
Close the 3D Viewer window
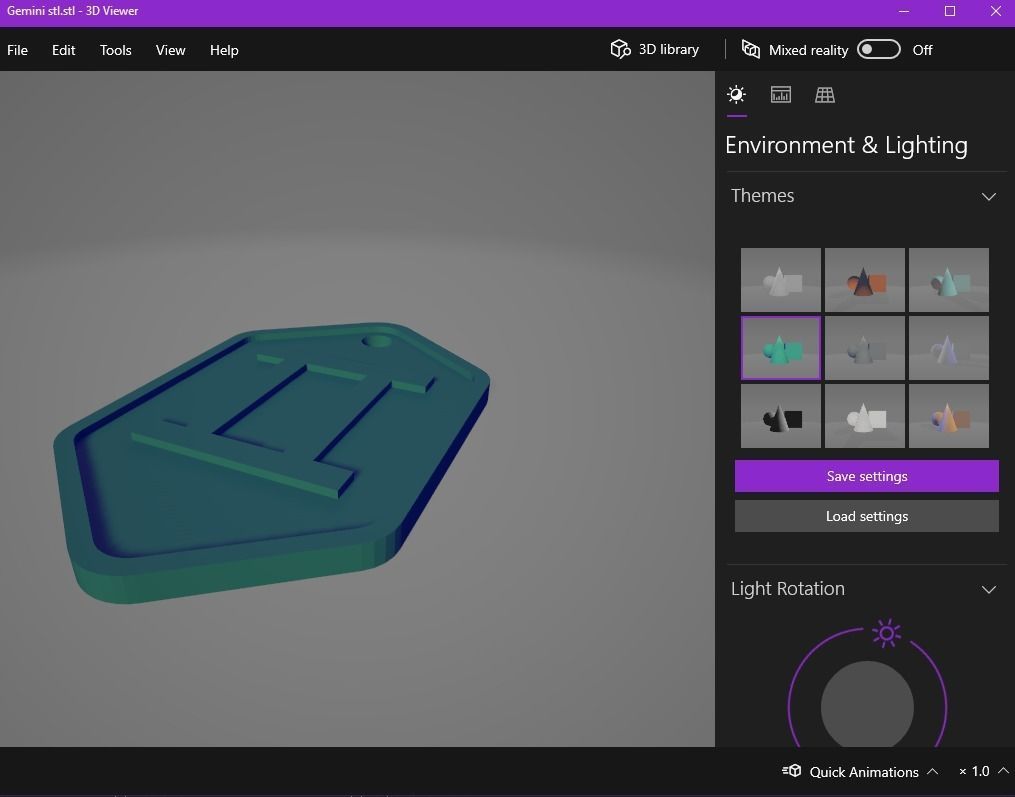click(996, 11)
